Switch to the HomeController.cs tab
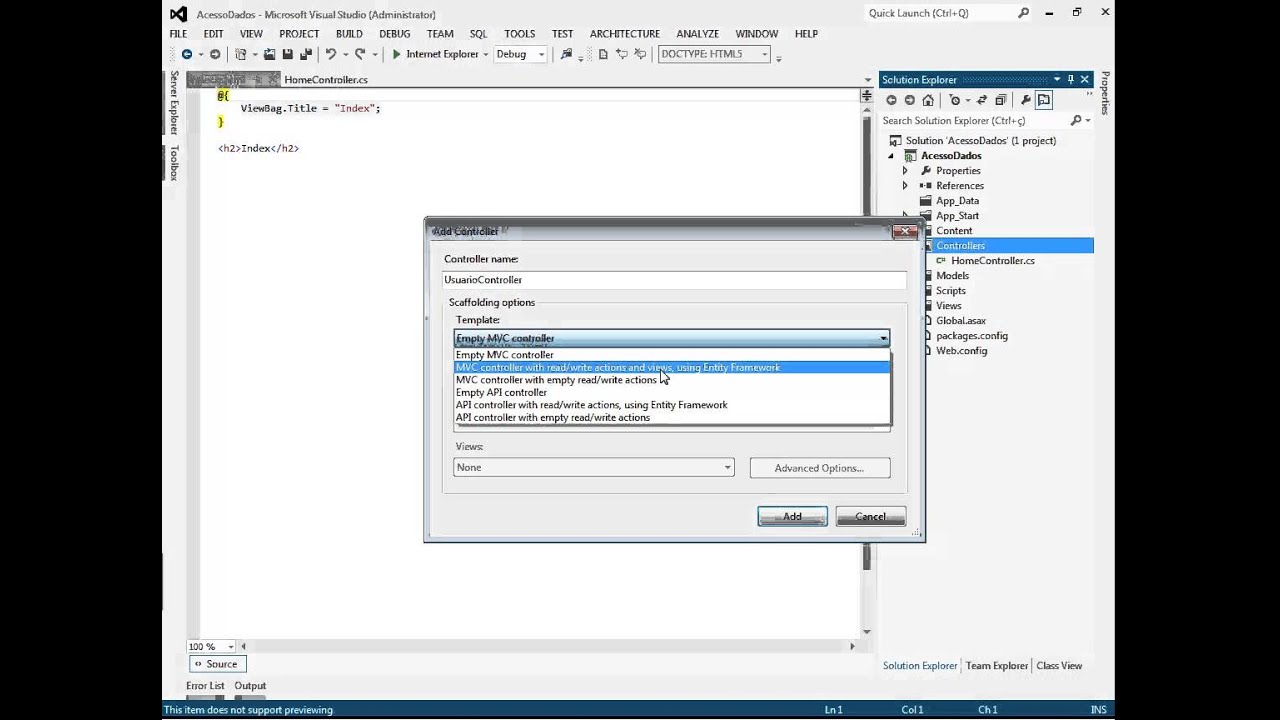The width and height of the screenshot is (1280, 720). point(325,79)
